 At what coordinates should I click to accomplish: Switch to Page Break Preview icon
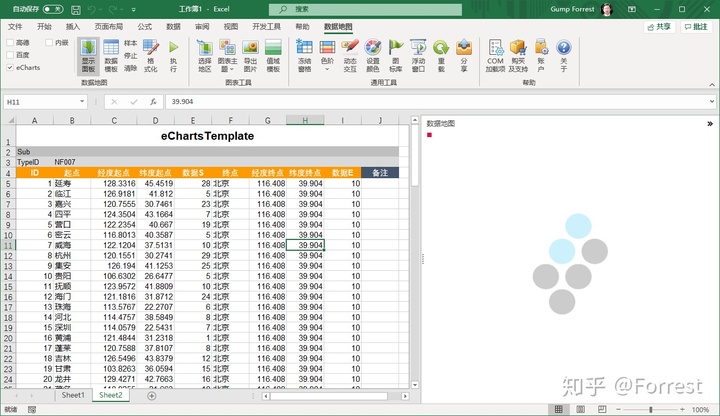(602, 409)
